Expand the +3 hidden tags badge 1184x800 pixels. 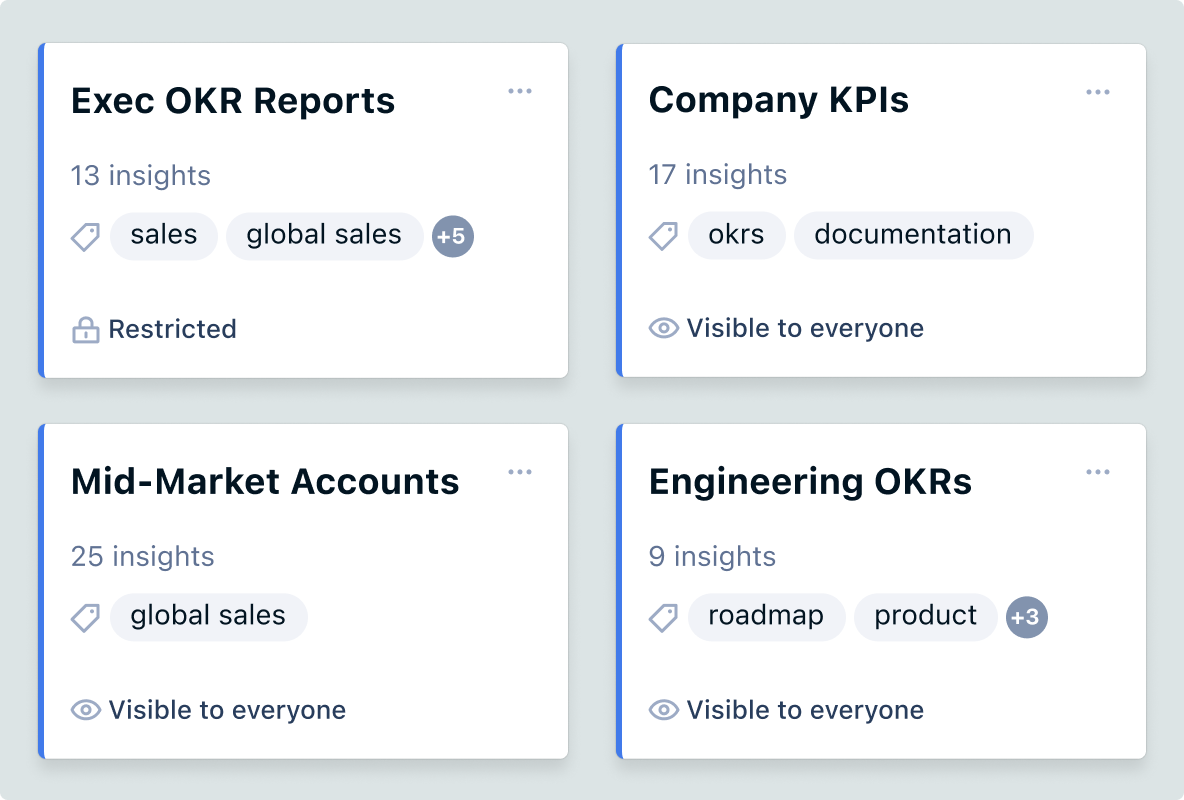tap(1026, 617)
